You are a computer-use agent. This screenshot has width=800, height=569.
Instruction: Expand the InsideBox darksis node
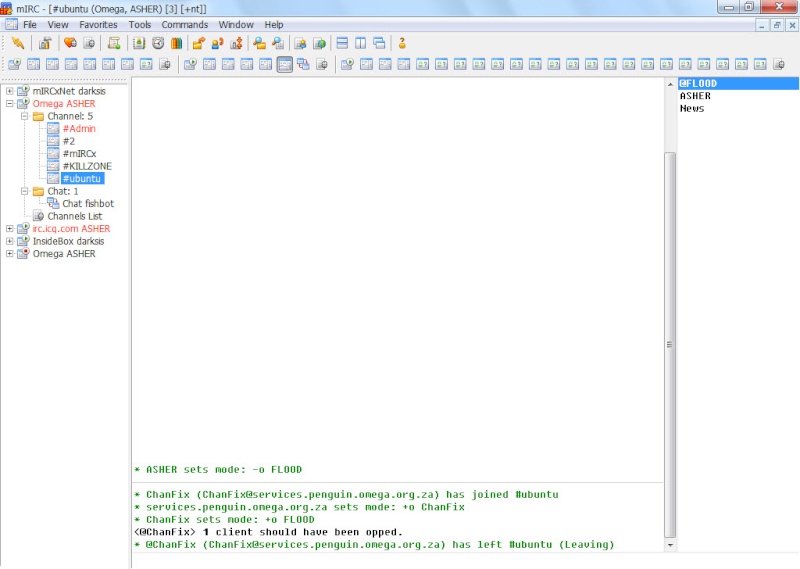point(10,241)
